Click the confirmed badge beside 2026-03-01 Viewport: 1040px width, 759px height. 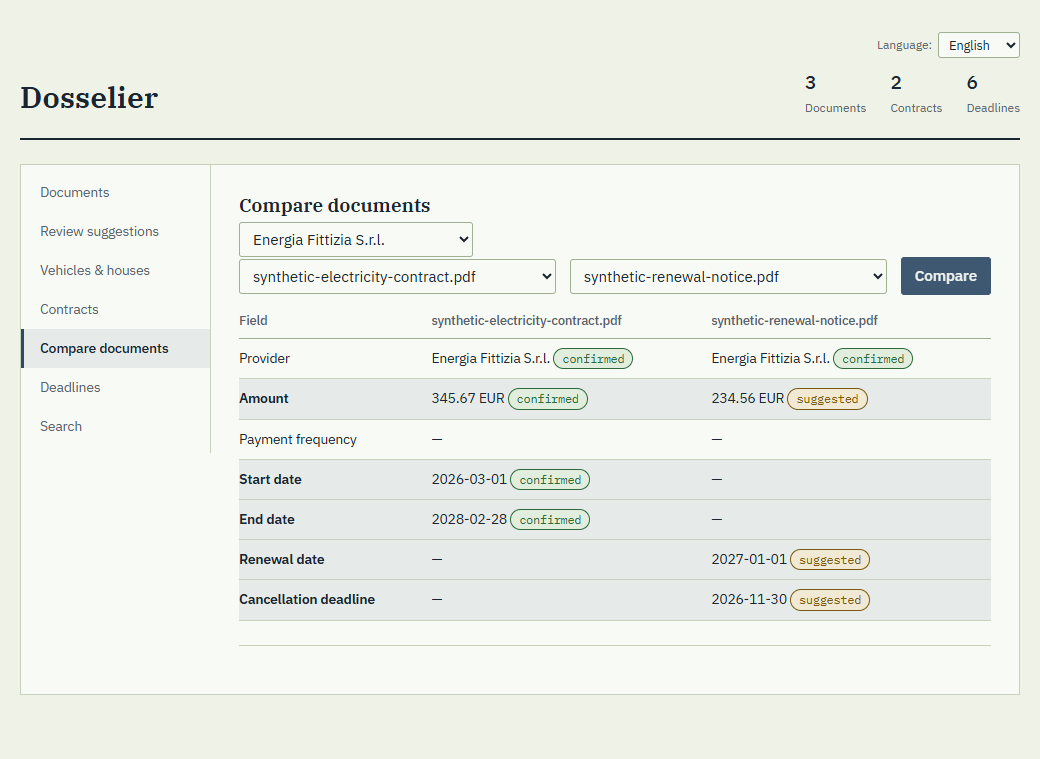coord(550,480)
